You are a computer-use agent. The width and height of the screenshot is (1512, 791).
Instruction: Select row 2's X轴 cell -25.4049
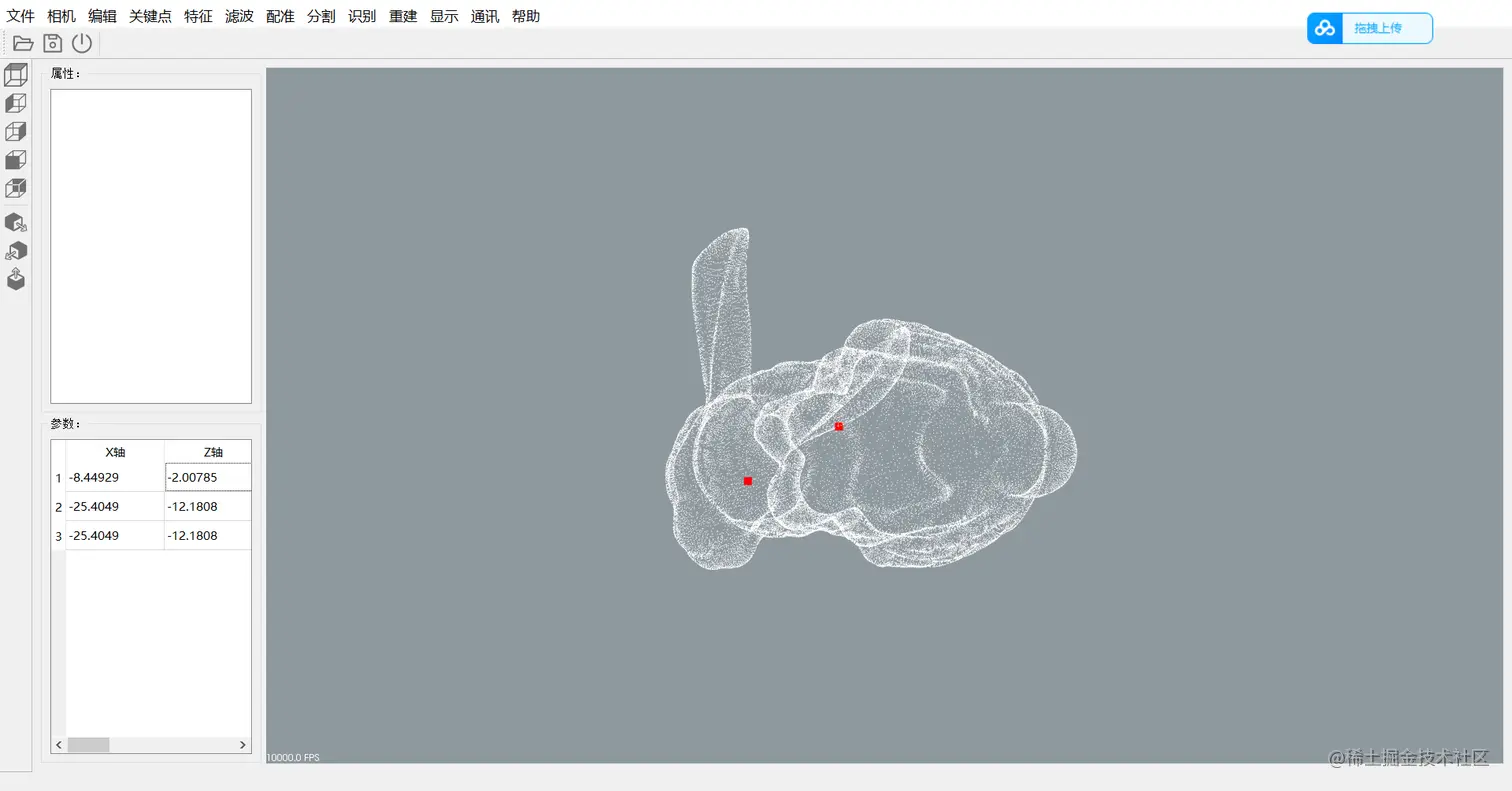tap(115, 506)
